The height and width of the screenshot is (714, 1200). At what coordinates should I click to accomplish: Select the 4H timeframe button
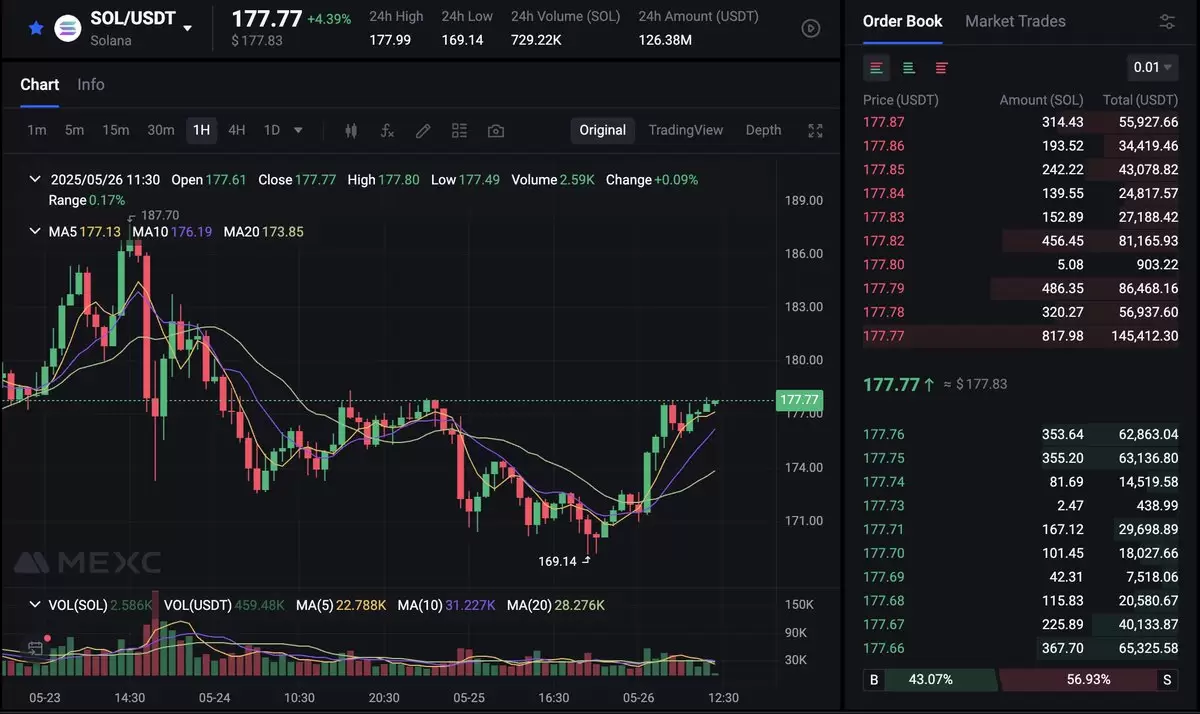[x=237, y=130]
